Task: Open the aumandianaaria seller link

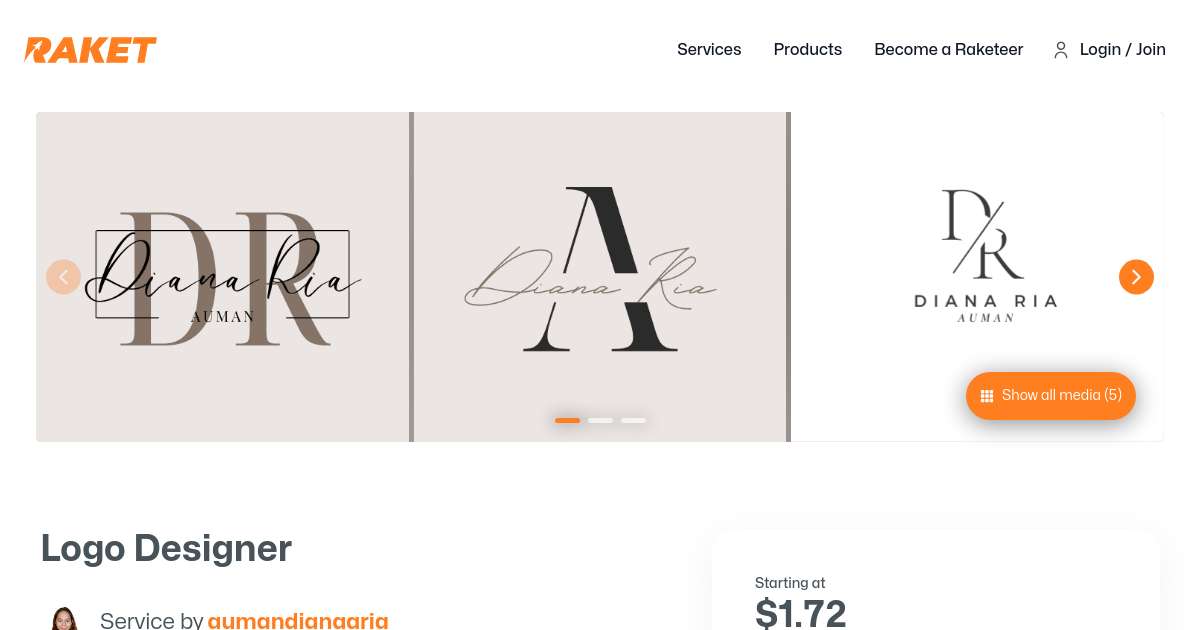Action: (298, 620)
